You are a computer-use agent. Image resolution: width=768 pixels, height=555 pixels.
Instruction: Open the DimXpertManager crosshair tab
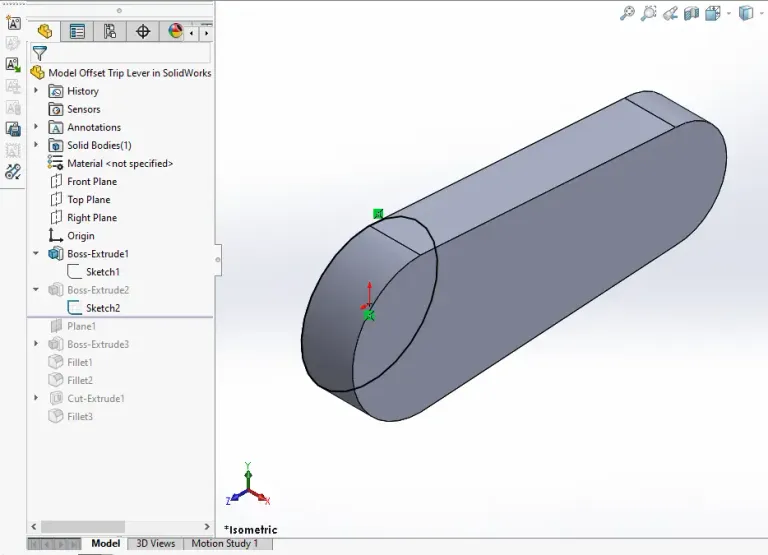point(143,32)
